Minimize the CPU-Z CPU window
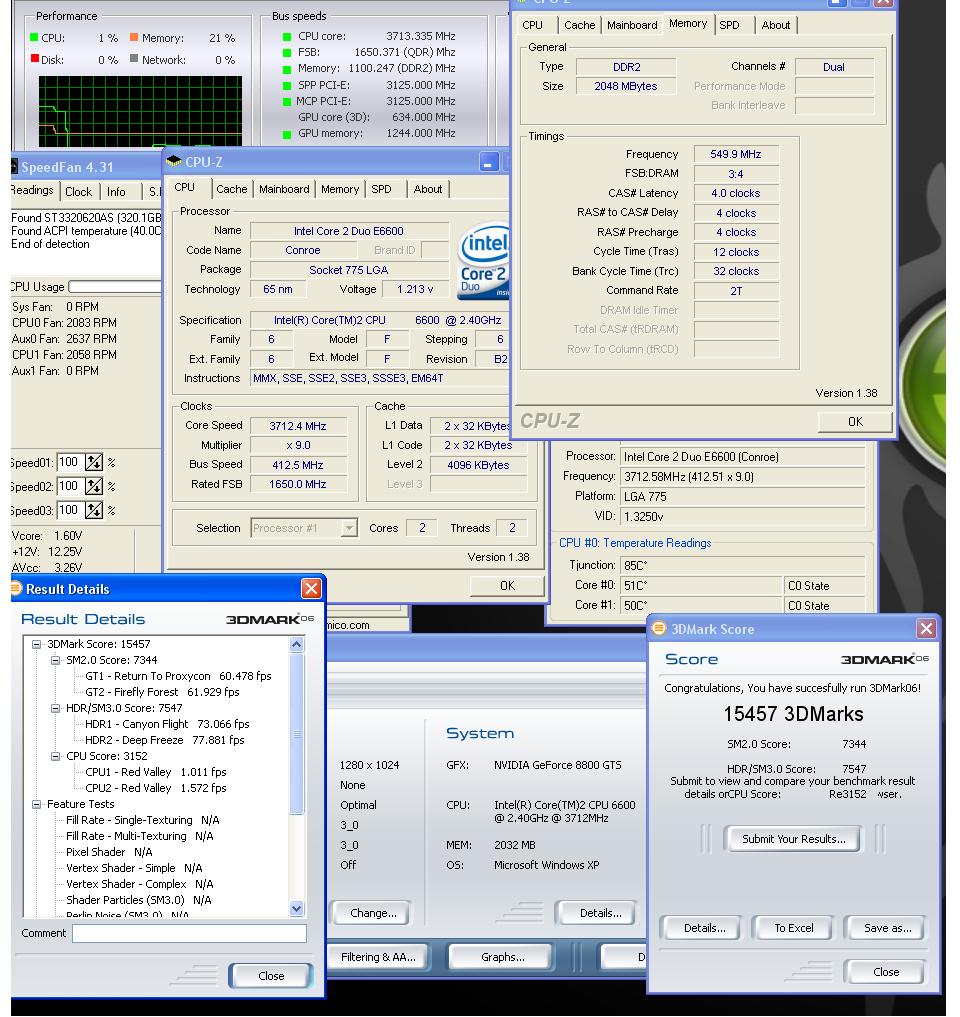 point(490,162)
